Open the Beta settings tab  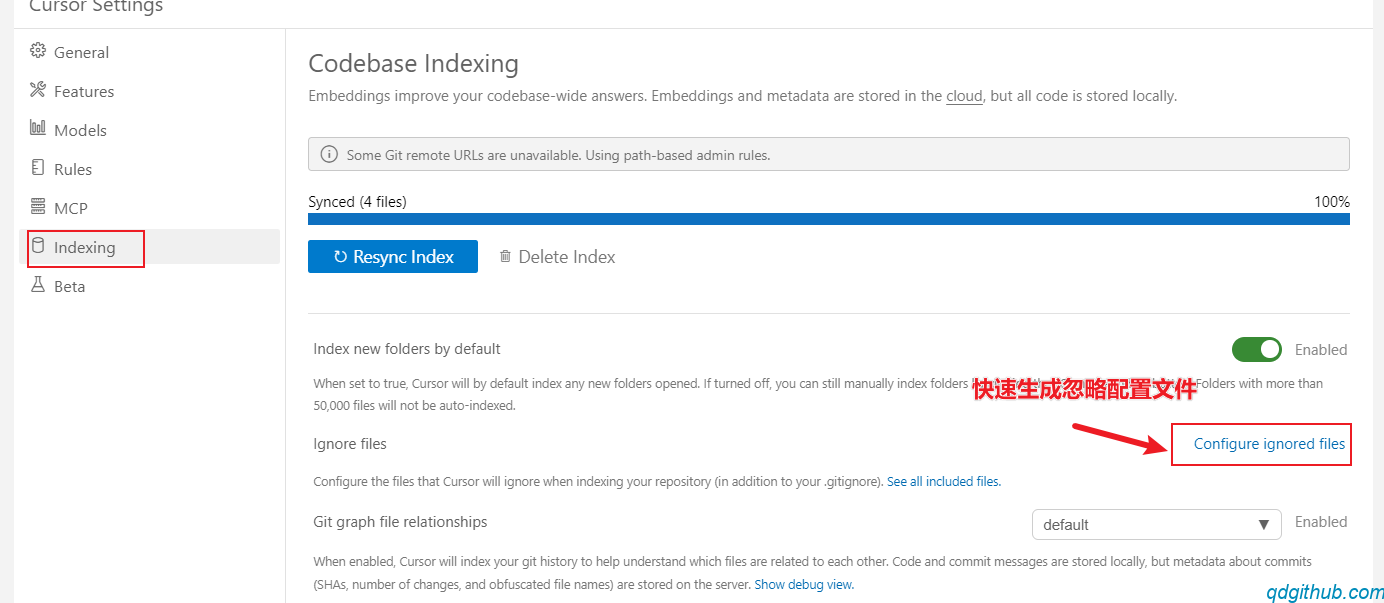click(x=149, y=286)
